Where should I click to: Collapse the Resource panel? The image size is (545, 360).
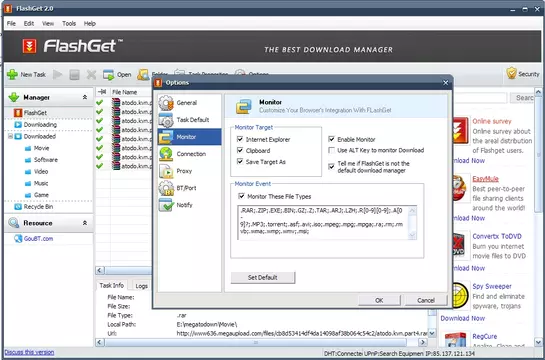tap(85, 223)
